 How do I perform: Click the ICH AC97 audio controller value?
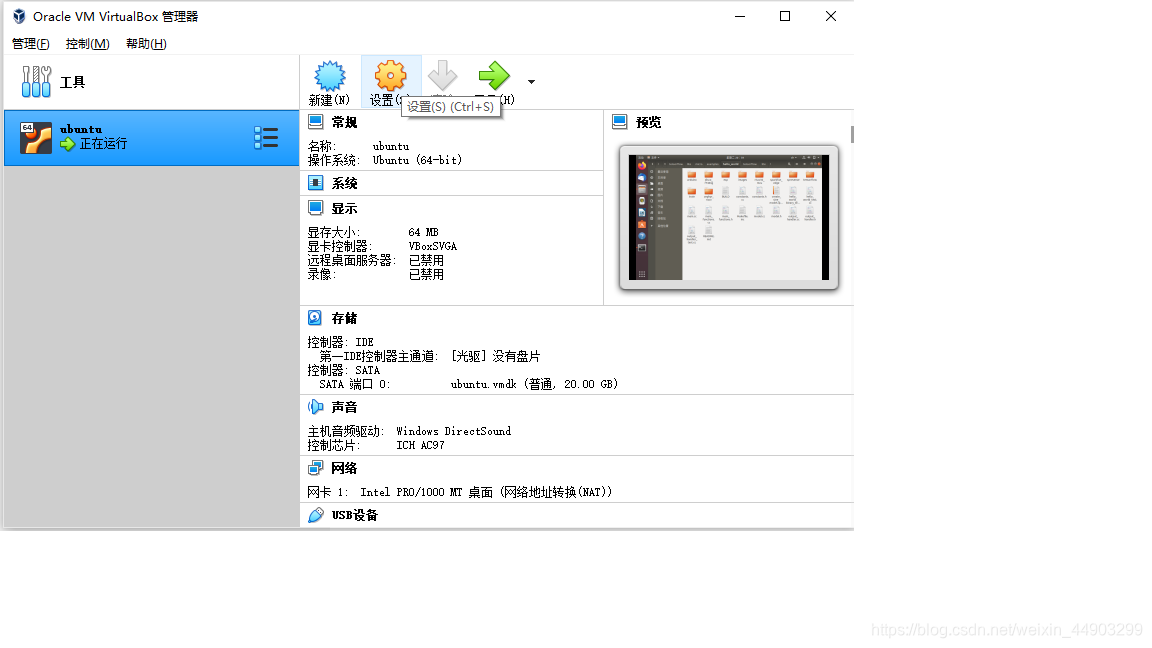420,445
